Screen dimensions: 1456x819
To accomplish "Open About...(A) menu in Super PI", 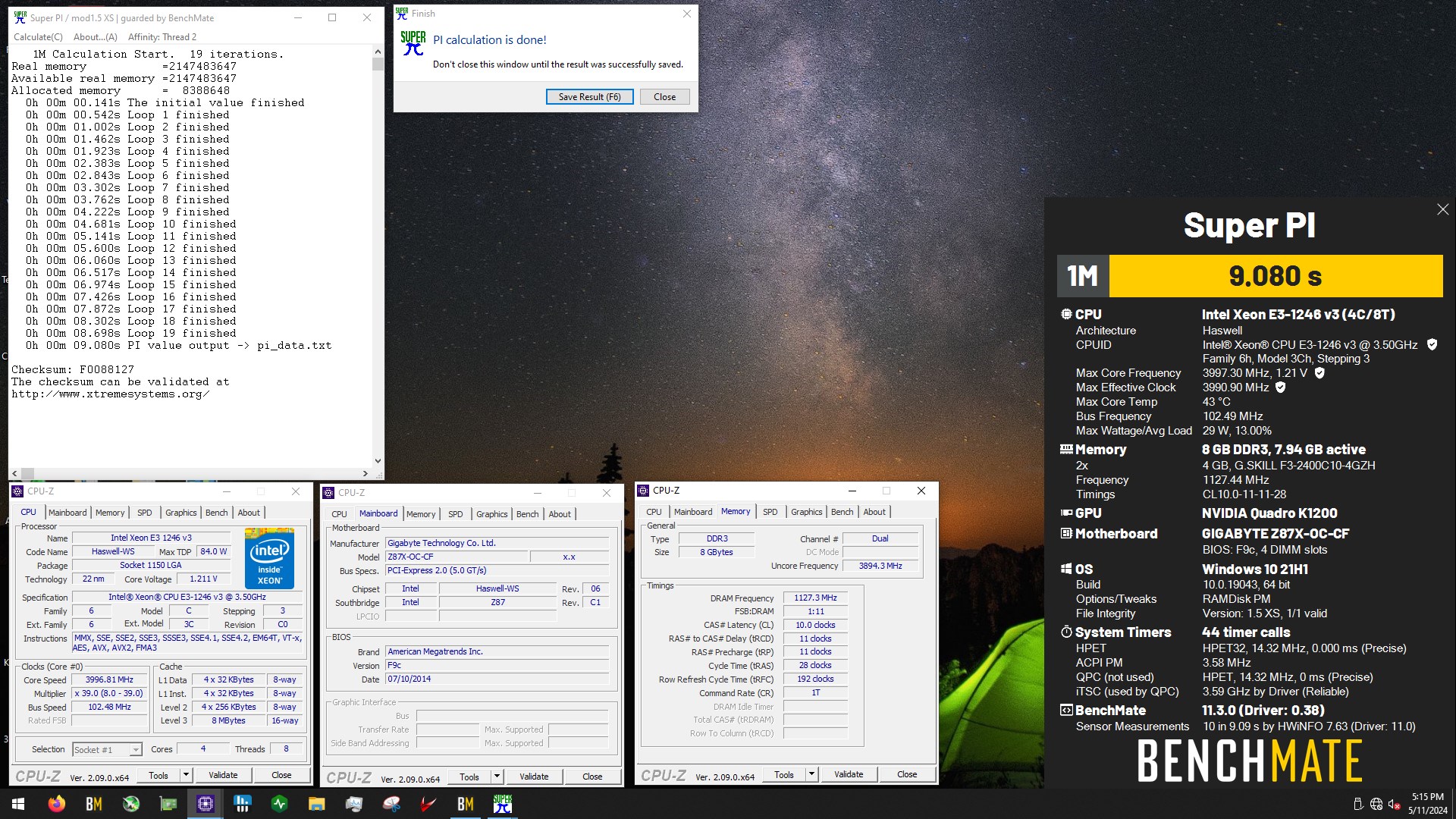I will click(x=96, y=37).
